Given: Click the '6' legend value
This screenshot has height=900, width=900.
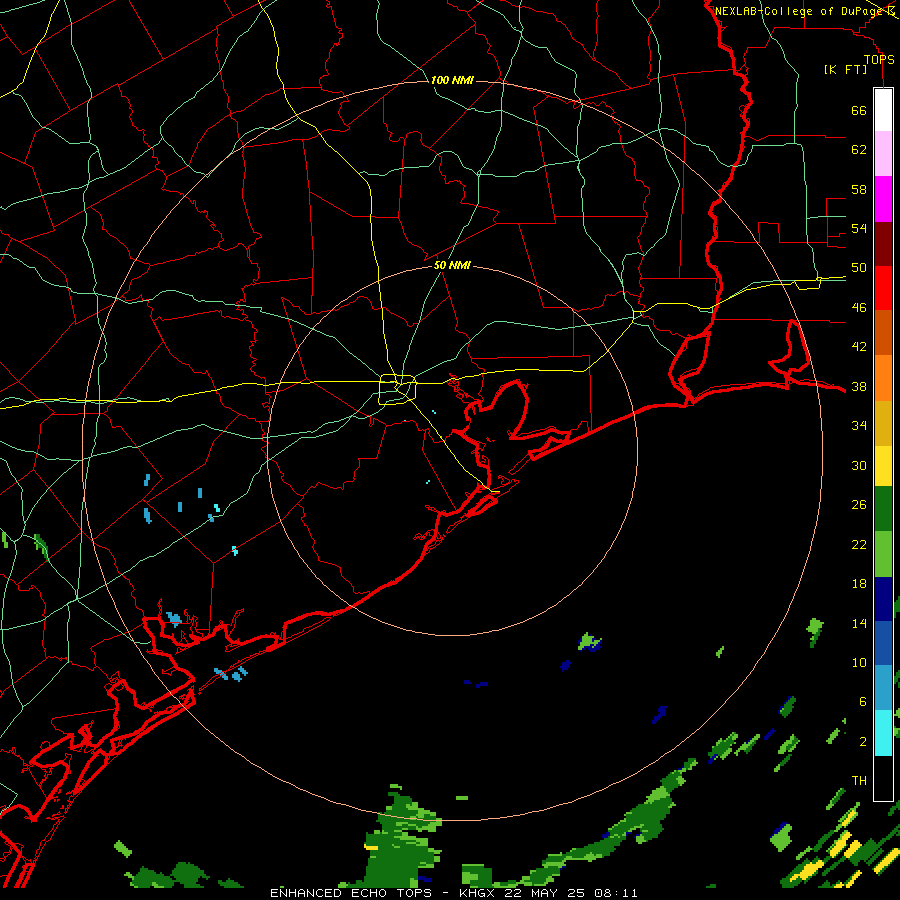Looking at the screenshot, I should [x=862, y=702].
